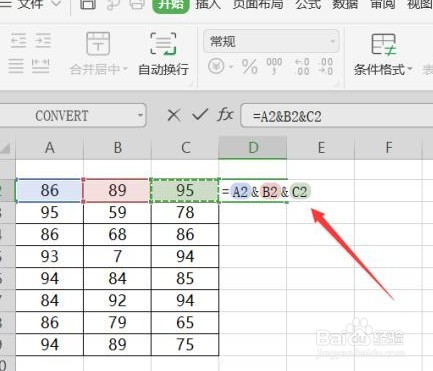Apply percent style format
Image resolution: width=433 pixels, height=371 pixels.
coord(249,66)
